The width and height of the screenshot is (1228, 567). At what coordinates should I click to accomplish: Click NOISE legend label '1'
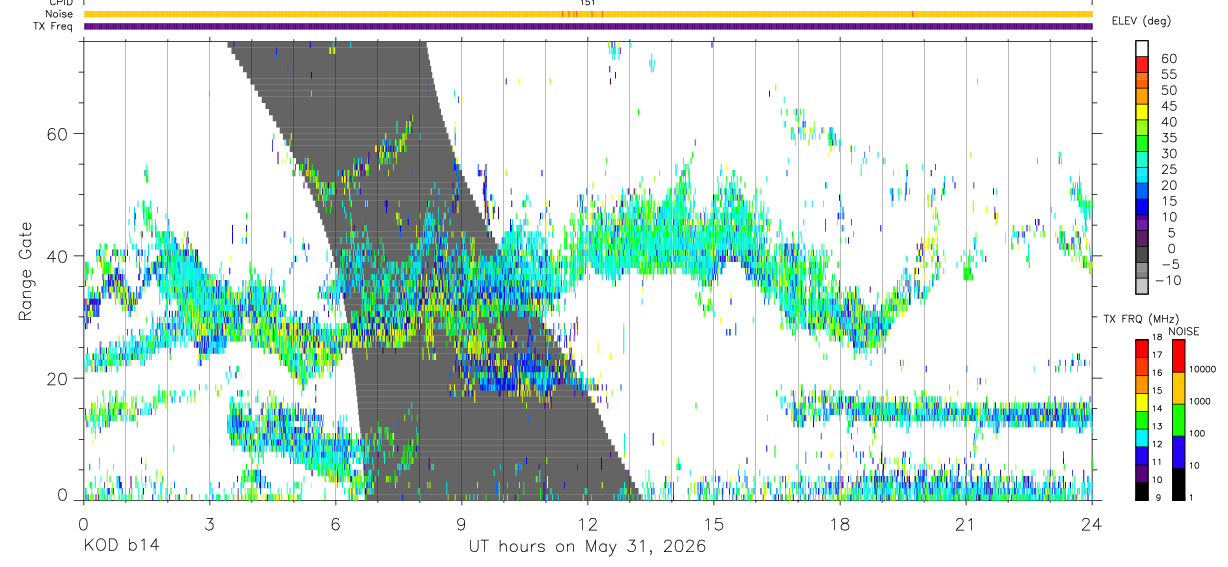tap(1191, 497)
